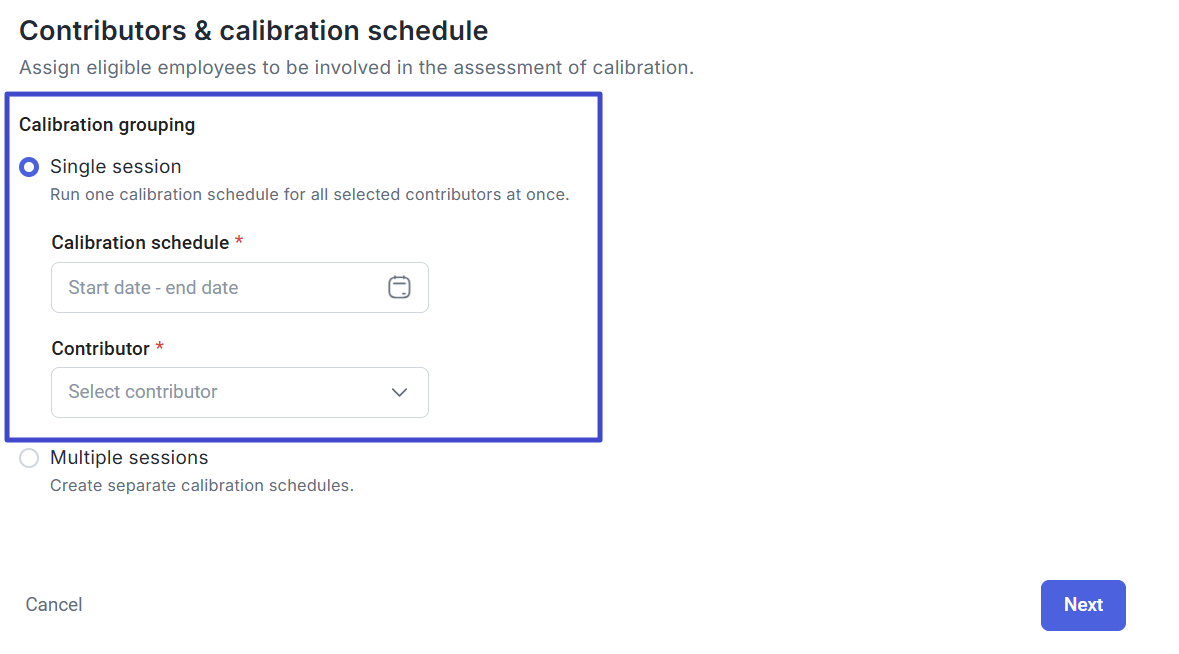Click the red asterisk beside Contributor

coord(159,348)
